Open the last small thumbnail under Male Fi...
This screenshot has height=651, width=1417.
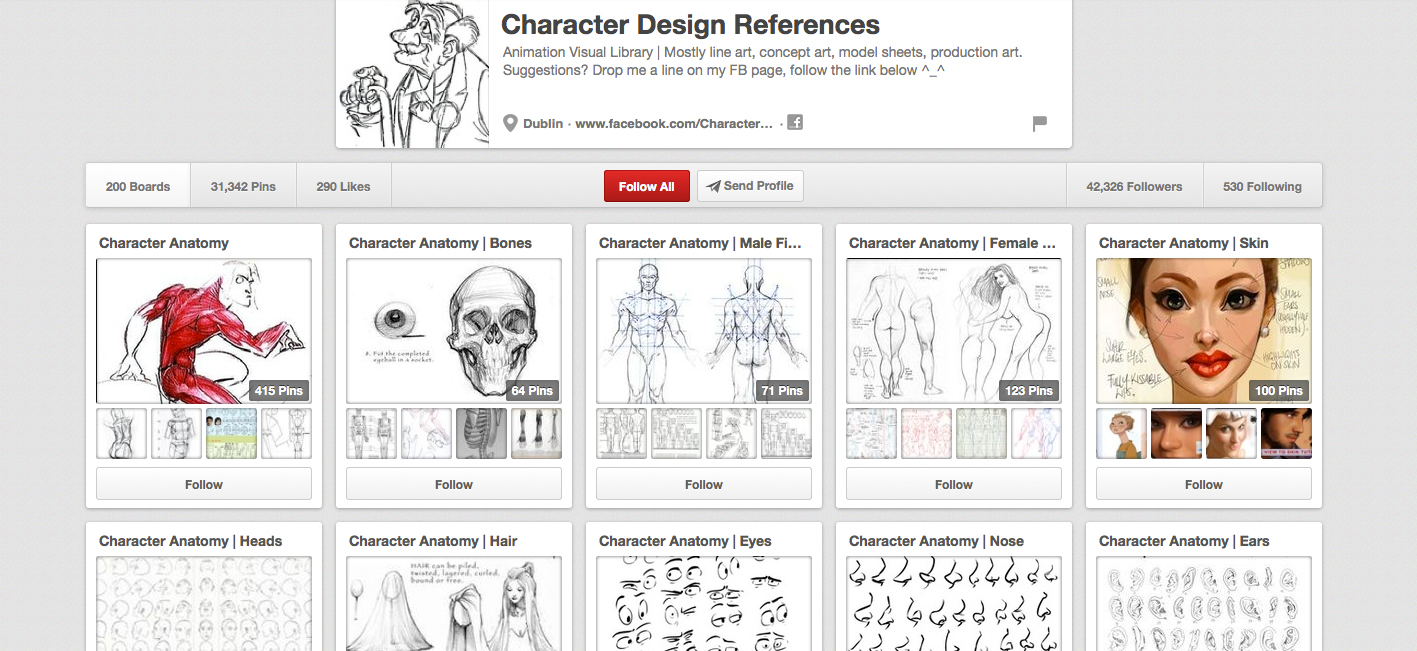point(787,433)
